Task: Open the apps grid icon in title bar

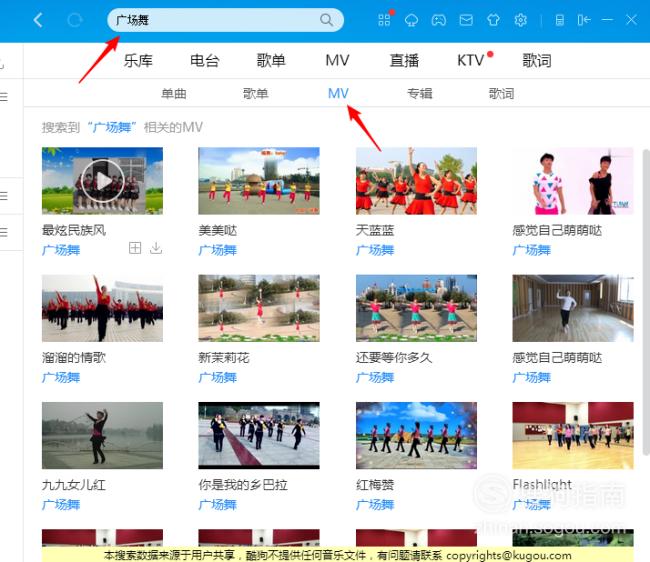Action: point(384,20)
